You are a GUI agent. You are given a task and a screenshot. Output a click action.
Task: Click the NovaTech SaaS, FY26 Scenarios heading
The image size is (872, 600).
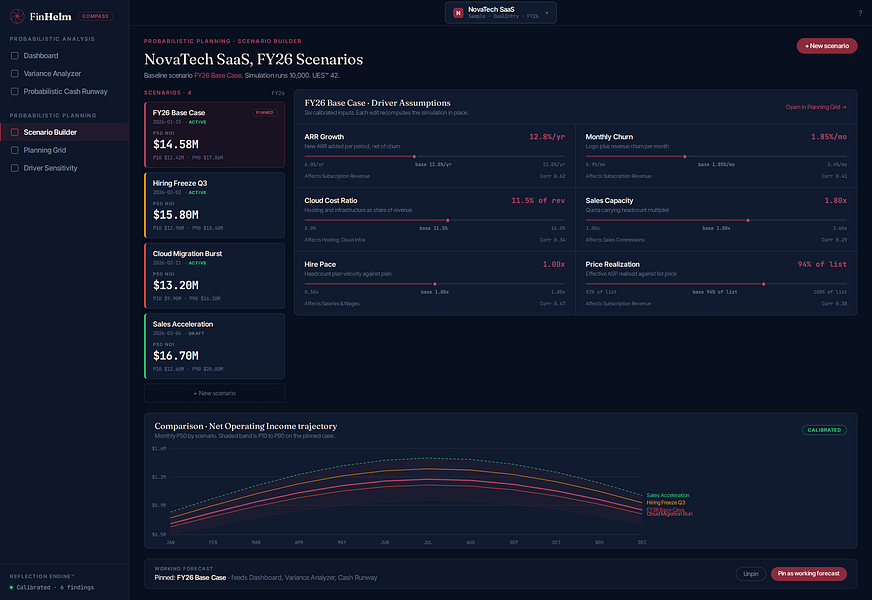pos(254,59)
